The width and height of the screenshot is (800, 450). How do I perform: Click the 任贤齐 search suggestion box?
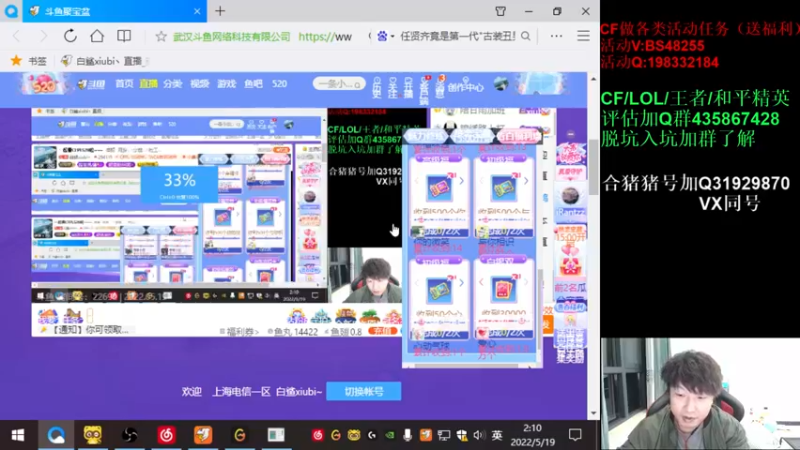[x=458, y=36]
